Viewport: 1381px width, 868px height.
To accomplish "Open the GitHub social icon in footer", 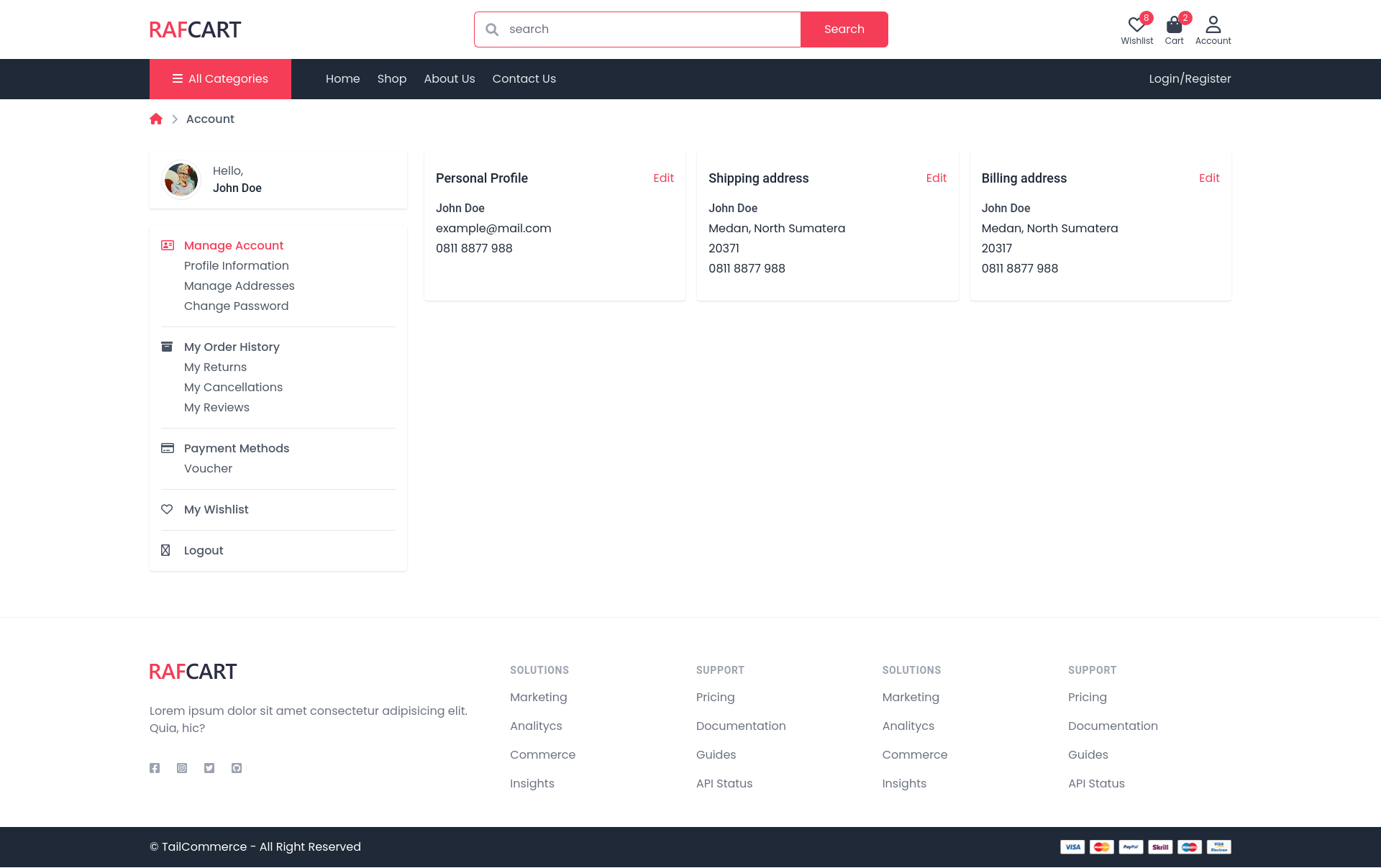I will point(237,768).
